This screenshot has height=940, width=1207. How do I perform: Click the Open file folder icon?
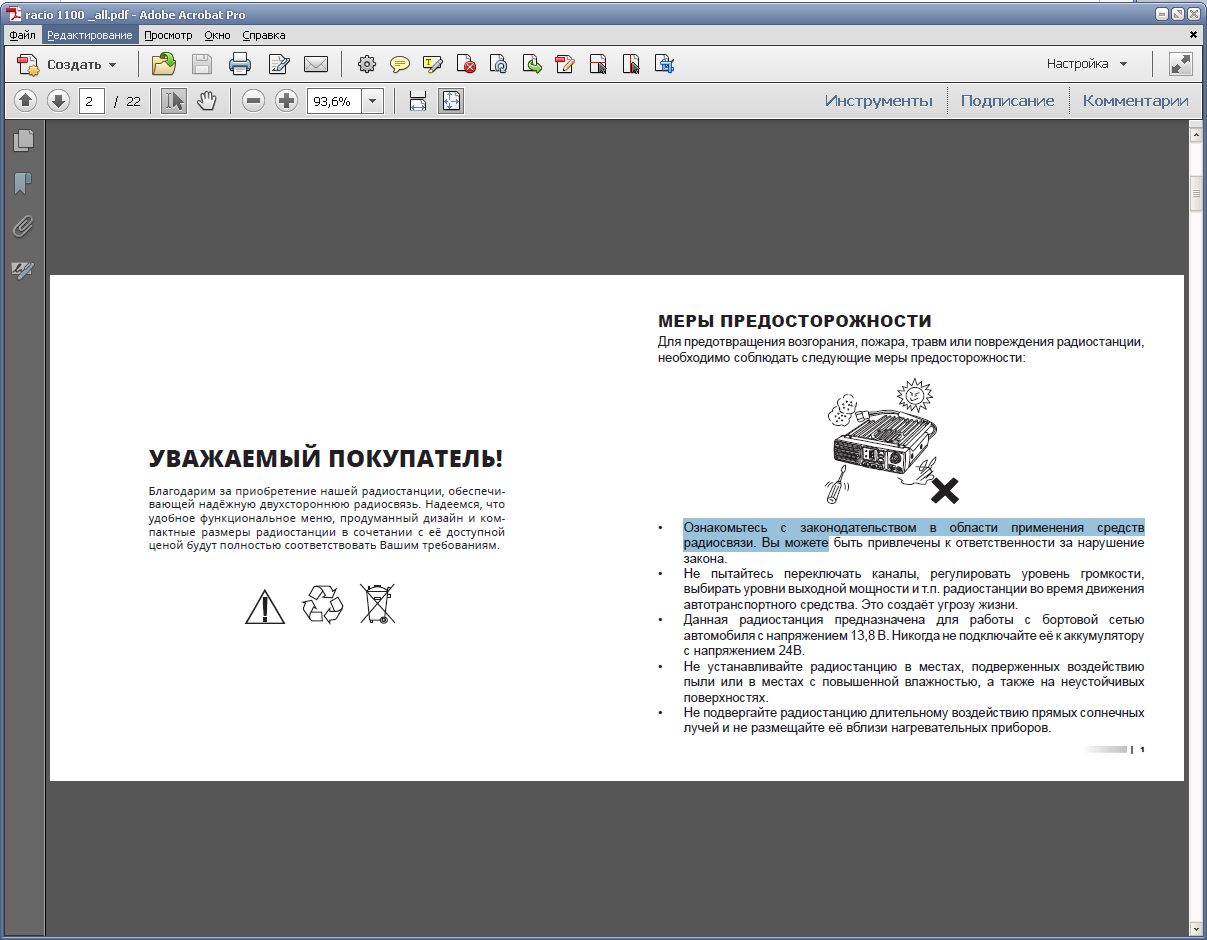[164, 65]
